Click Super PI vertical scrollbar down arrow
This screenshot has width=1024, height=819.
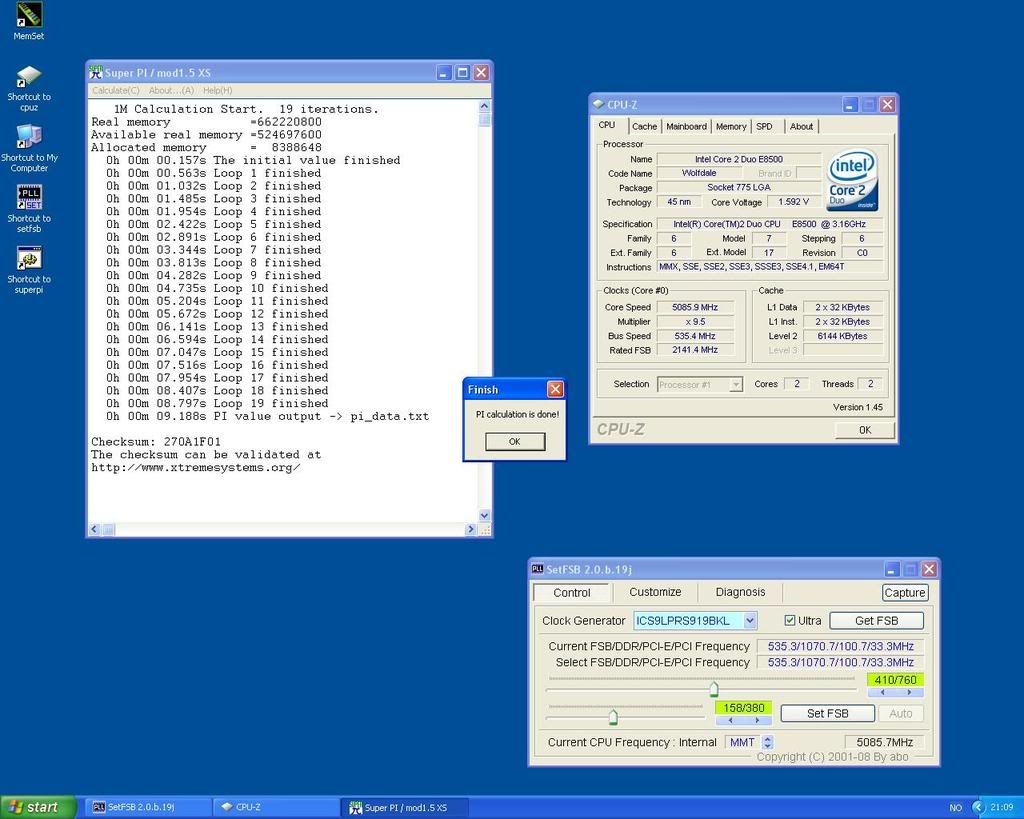click(484, 515)
